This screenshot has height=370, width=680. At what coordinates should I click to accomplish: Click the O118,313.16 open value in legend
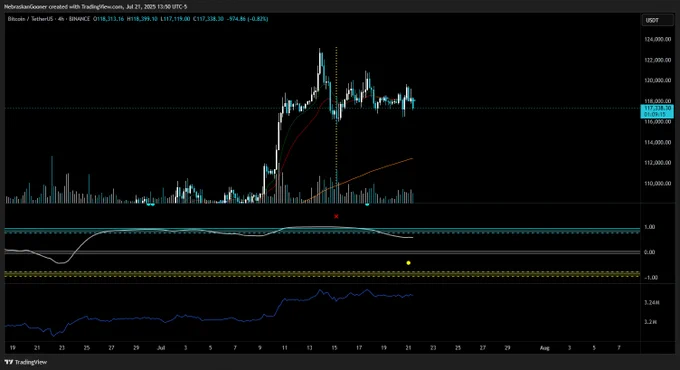tap(108, 19)
